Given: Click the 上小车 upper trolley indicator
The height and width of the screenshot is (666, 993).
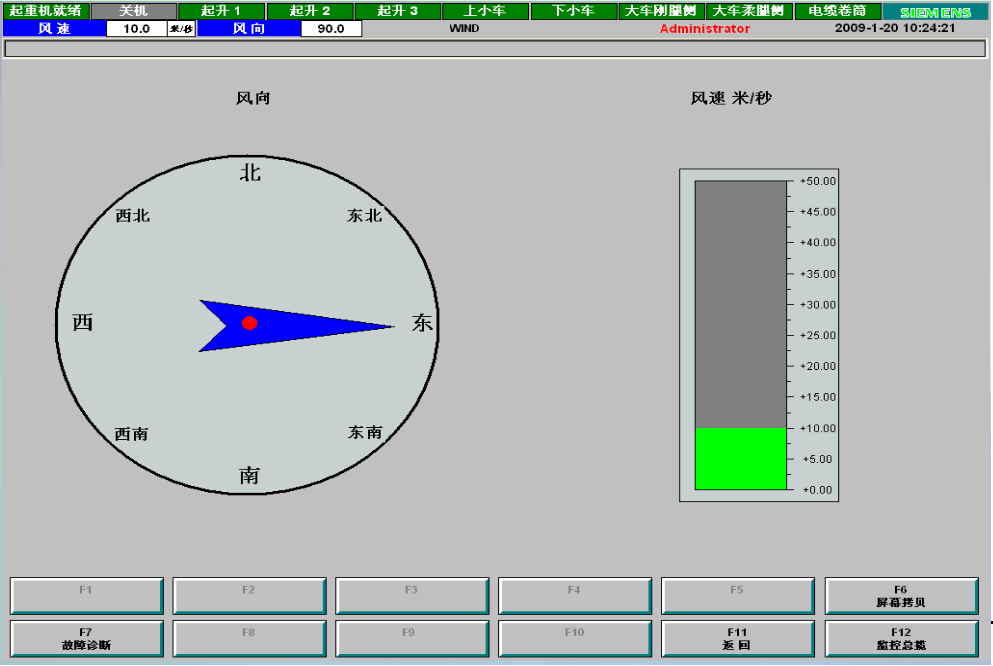Looking at the screenshot, I should [x=485, y=11].
